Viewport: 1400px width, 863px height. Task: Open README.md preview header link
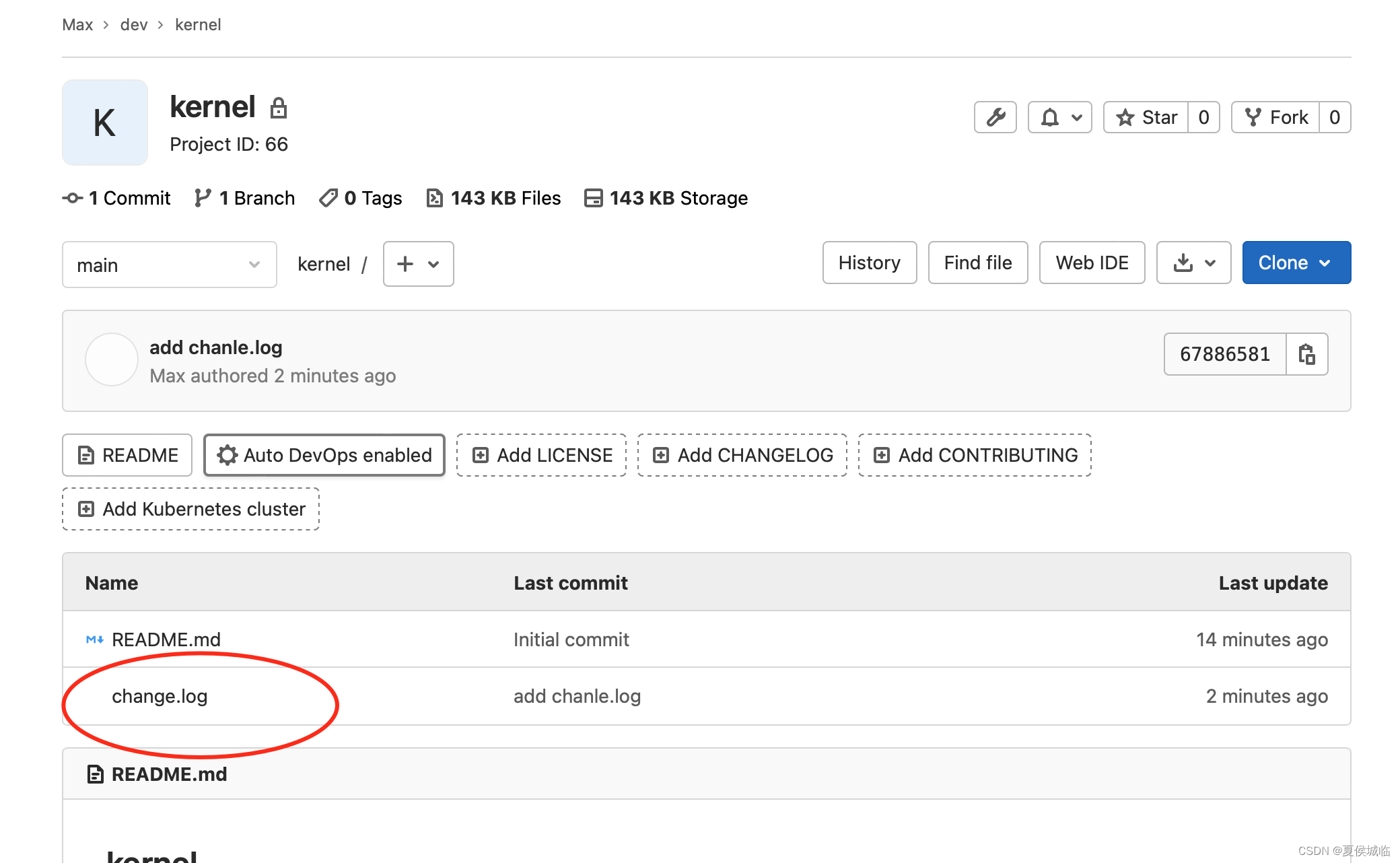coord(170,774)
